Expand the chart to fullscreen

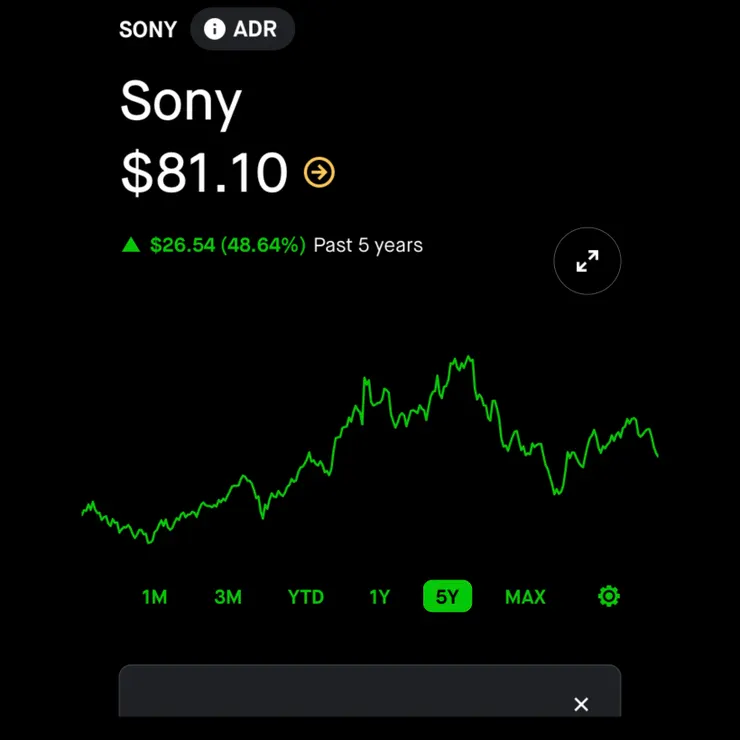587,261
